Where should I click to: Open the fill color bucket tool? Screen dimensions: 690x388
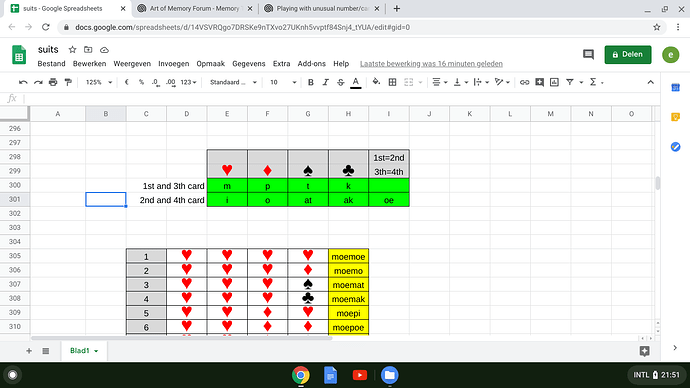click(x=376, y=82)
